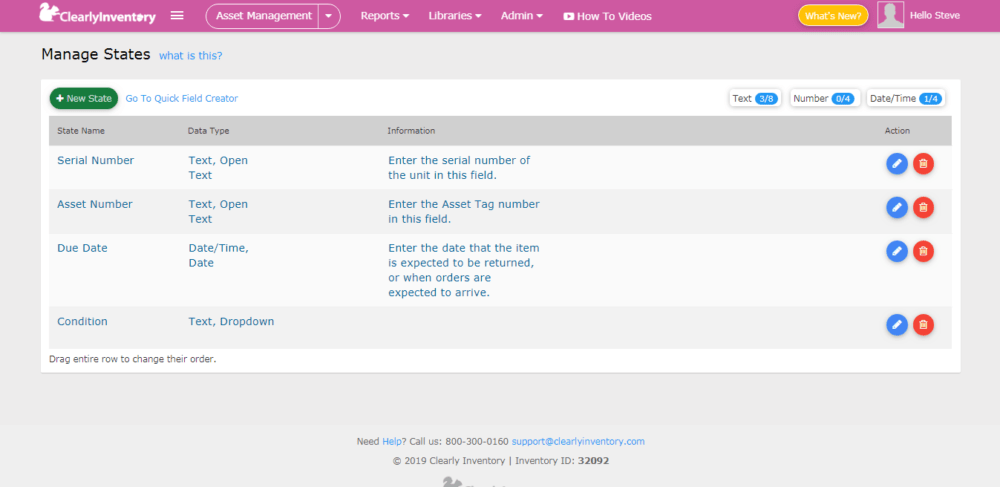This screenshot has width=1000, height=487.
Task: Delete the Serial Number state
Action: point(923,164)
